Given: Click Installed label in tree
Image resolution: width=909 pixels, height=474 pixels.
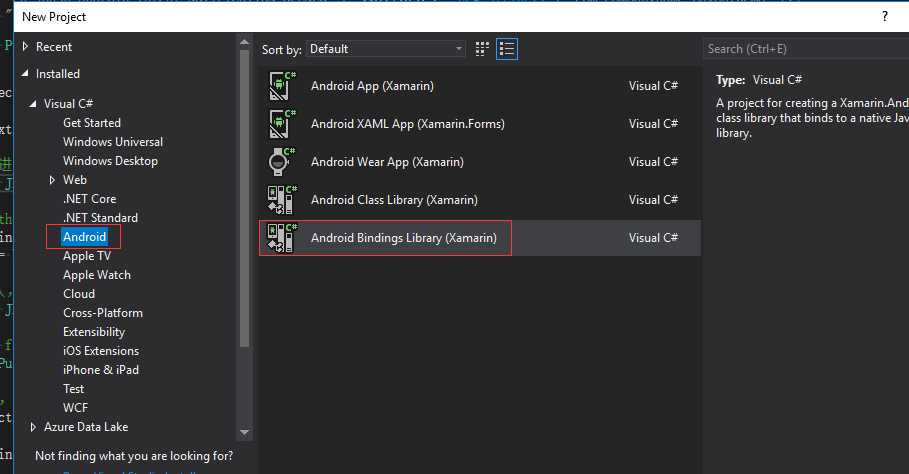Looking at the screenshot, I should pyautogui.click(x=57, y=74).
